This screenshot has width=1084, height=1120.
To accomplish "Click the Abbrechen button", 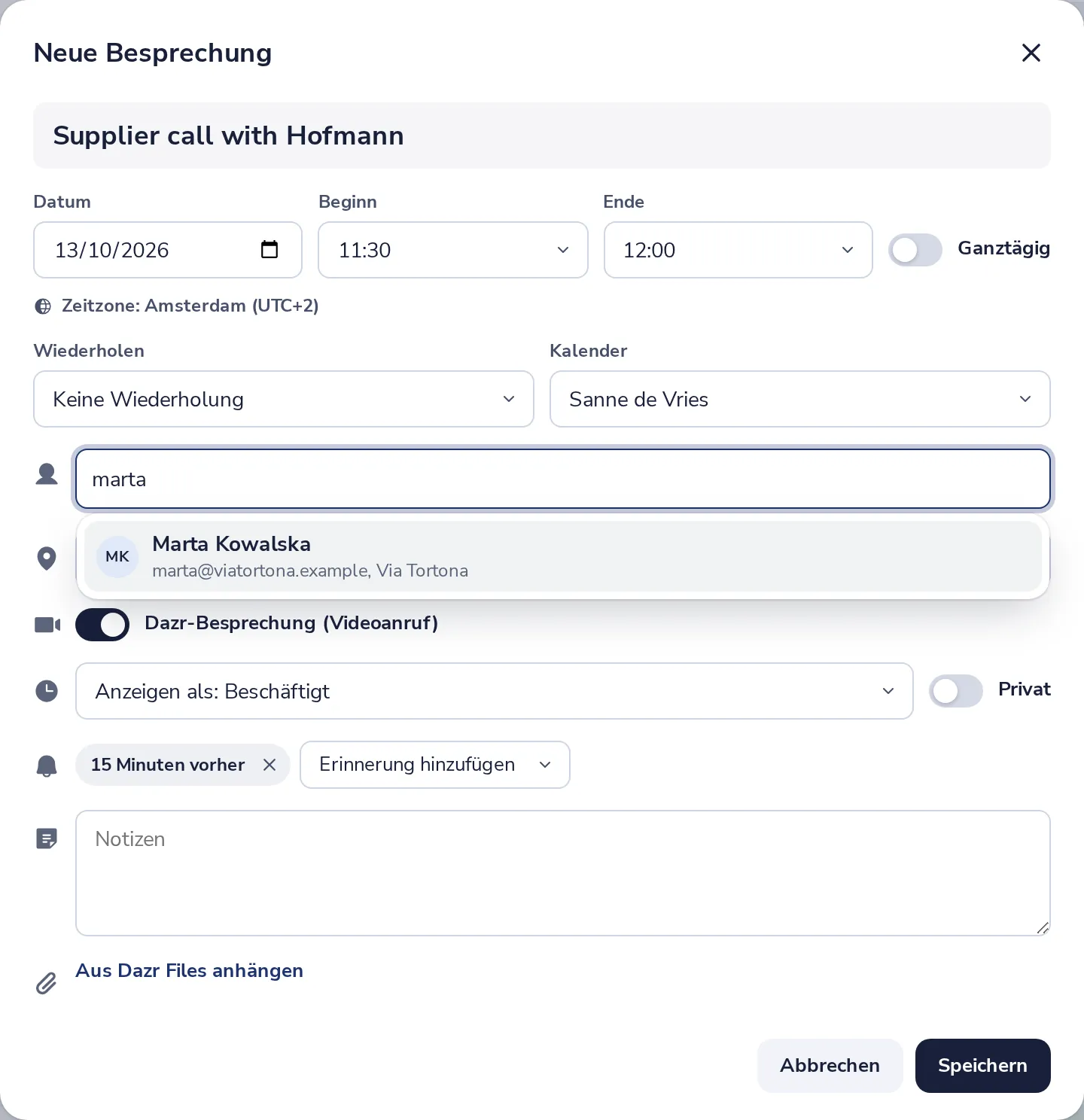I will tap(830, 1066).
